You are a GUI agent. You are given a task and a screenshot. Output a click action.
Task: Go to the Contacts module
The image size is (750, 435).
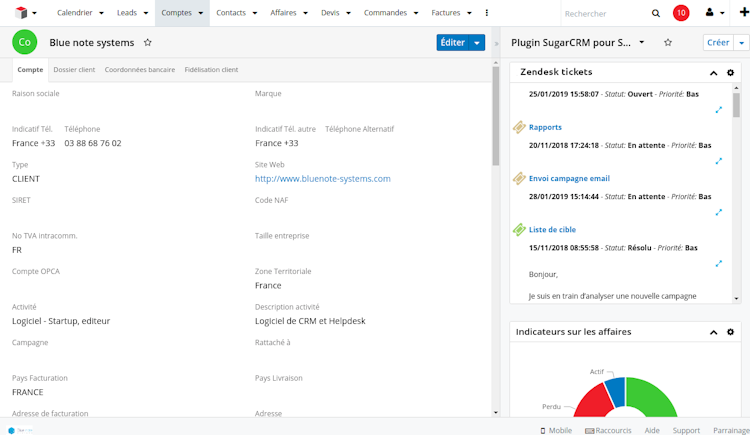(x=231, y=13)
